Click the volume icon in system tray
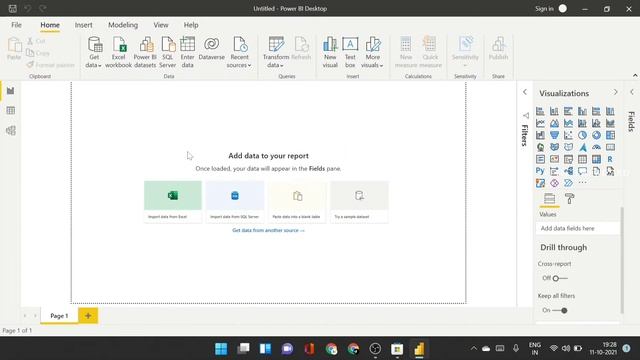640x360 pixels. tap(565, 349)
